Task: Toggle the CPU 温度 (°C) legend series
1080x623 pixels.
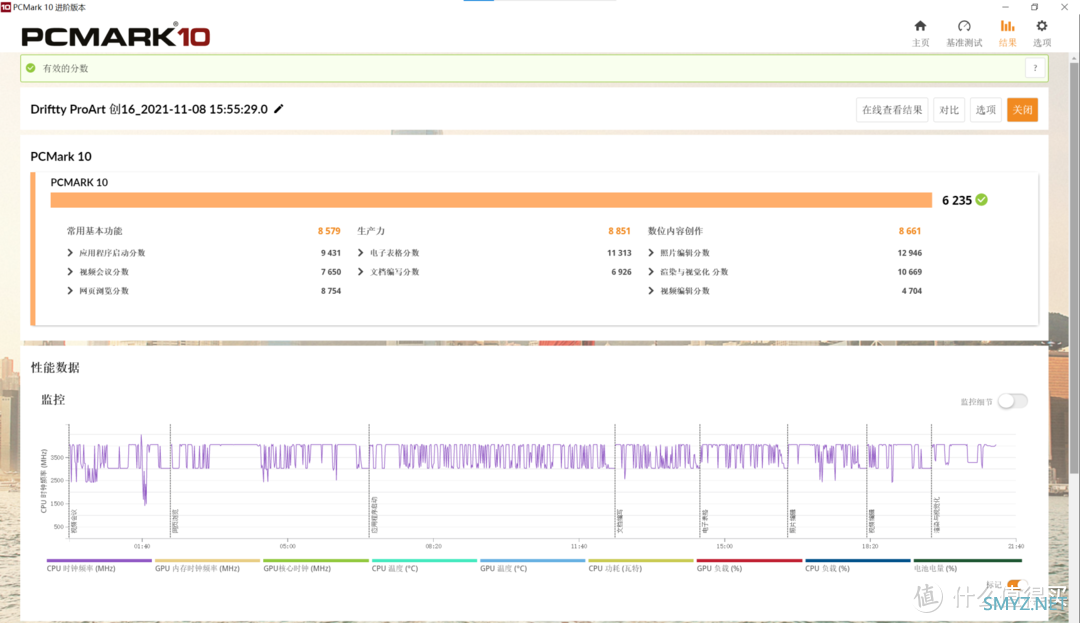Action: 424,564
